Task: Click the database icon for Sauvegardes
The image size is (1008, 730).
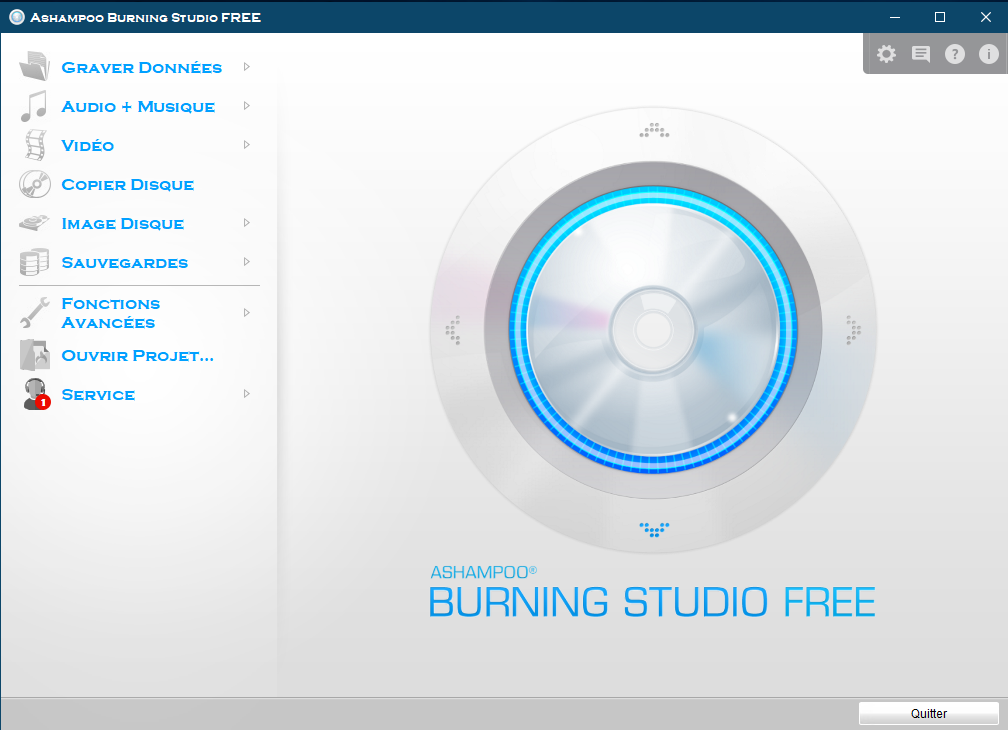Action: (x=34, y=263)
